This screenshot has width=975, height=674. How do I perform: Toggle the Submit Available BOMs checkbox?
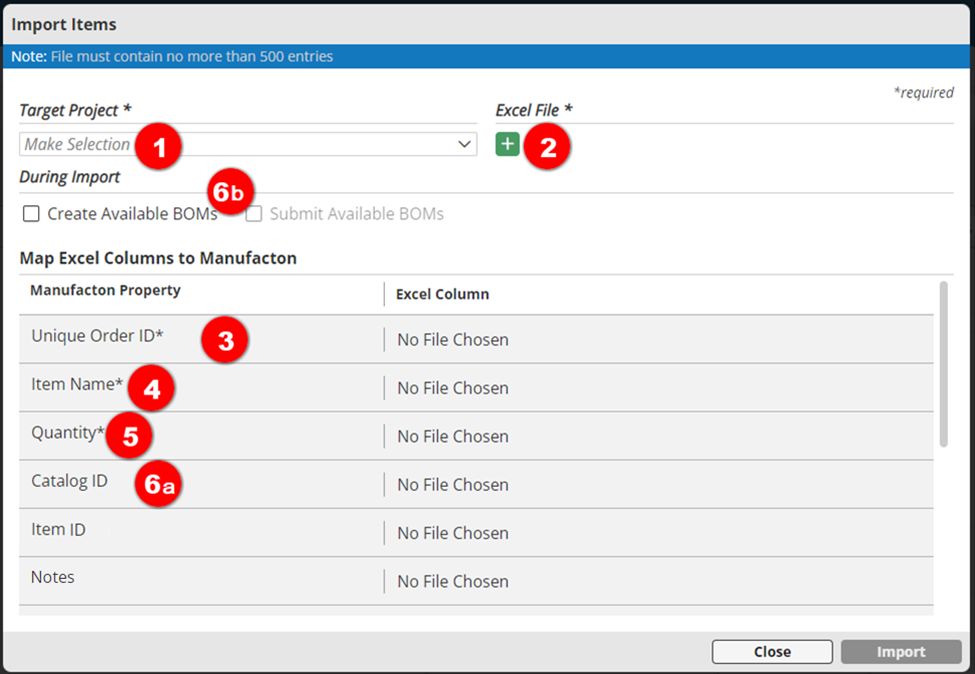click(x=255, y=214)
